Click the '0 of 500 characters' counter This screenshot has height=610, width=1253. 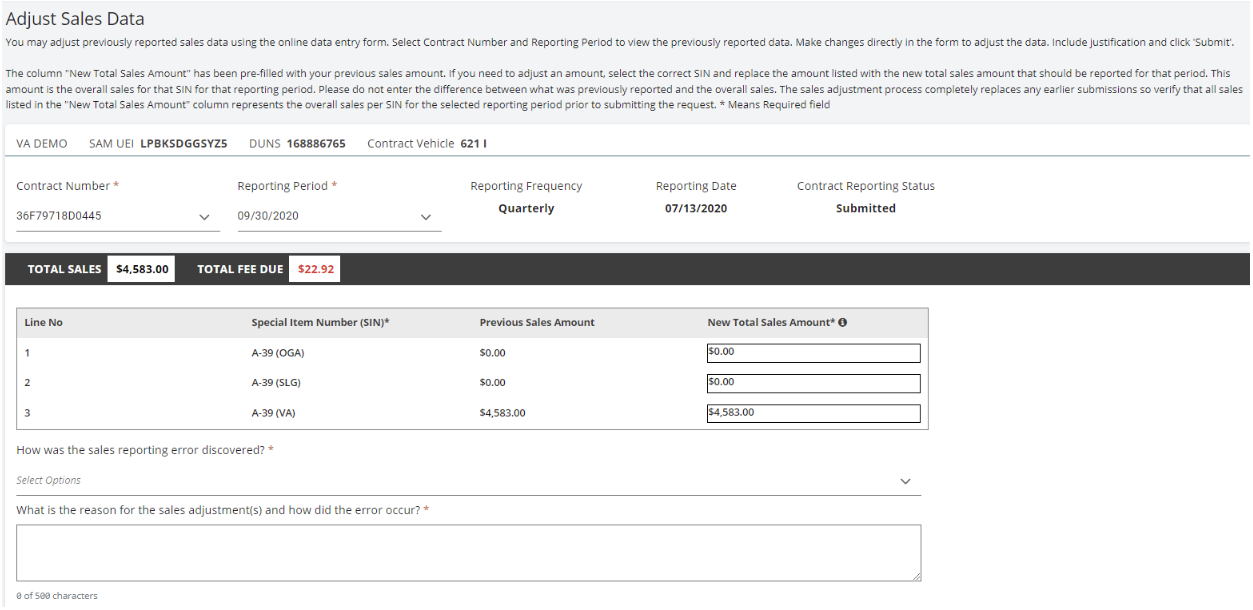(x=57, y=596)
